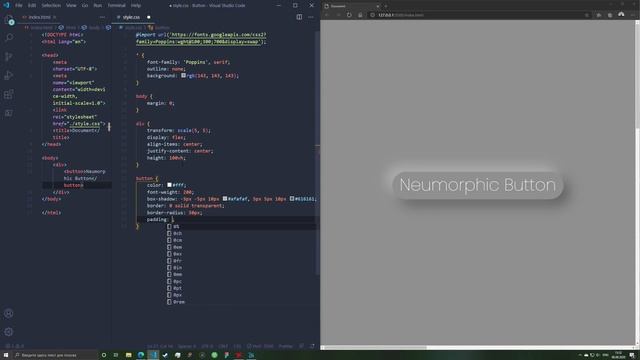Open the Selection menu

coord(51,6)
